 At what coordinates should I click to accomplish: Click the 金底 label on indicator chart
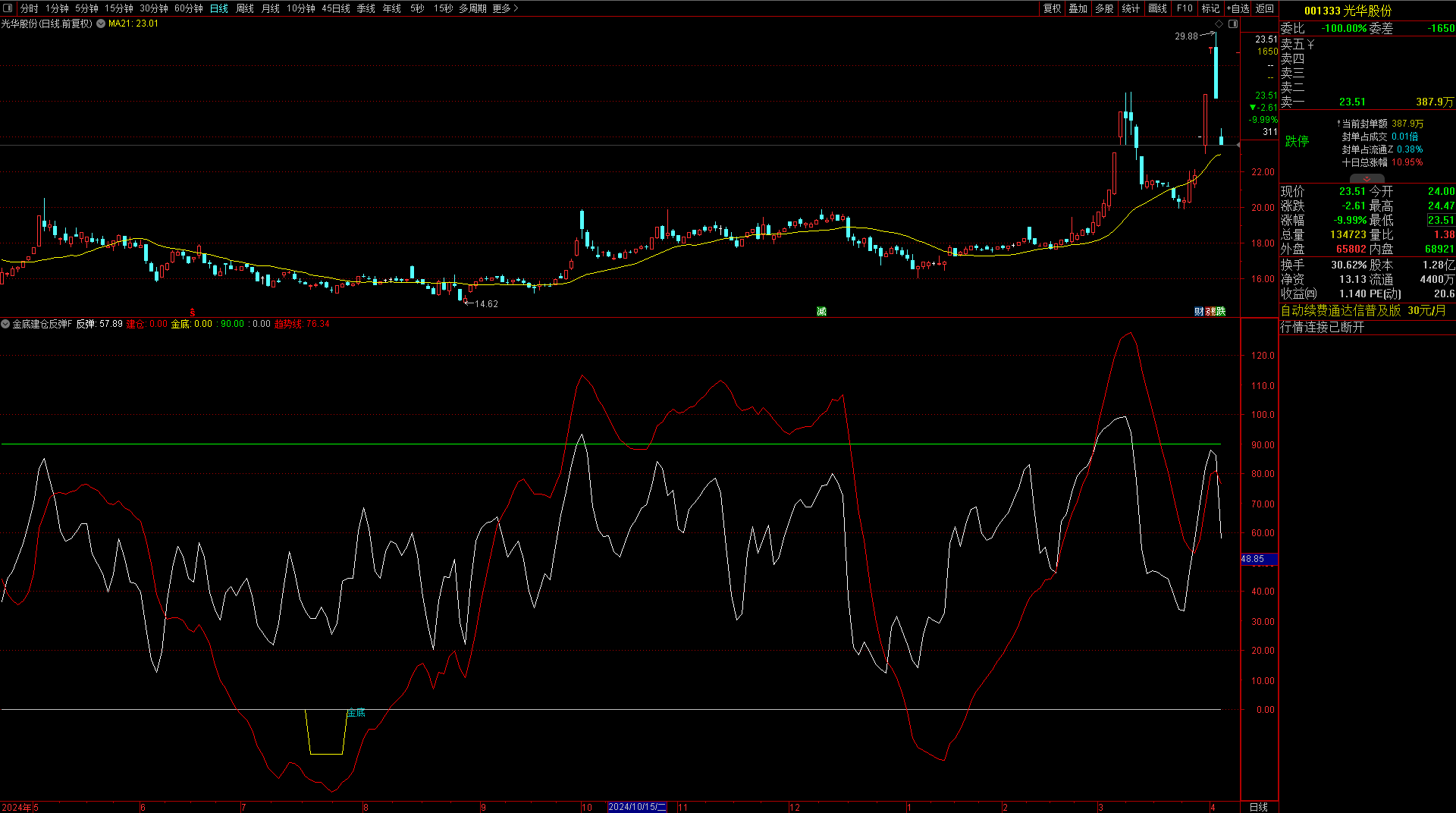pyautogui.click(x=356, y=712)
